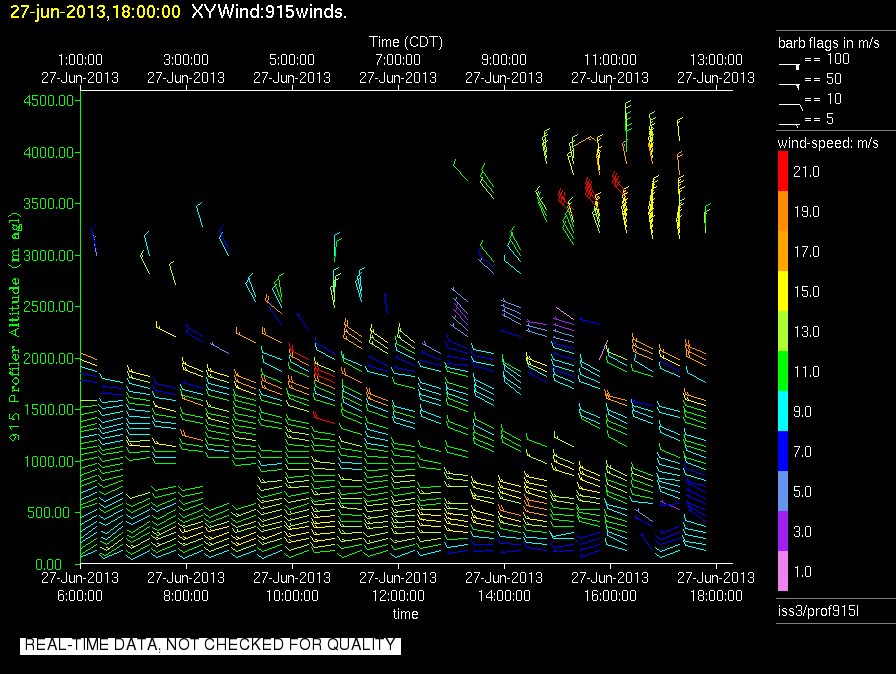Click the yellow-green 13.0 m/s color band
The height and width of the screenshot is (674, 896).
783,331
